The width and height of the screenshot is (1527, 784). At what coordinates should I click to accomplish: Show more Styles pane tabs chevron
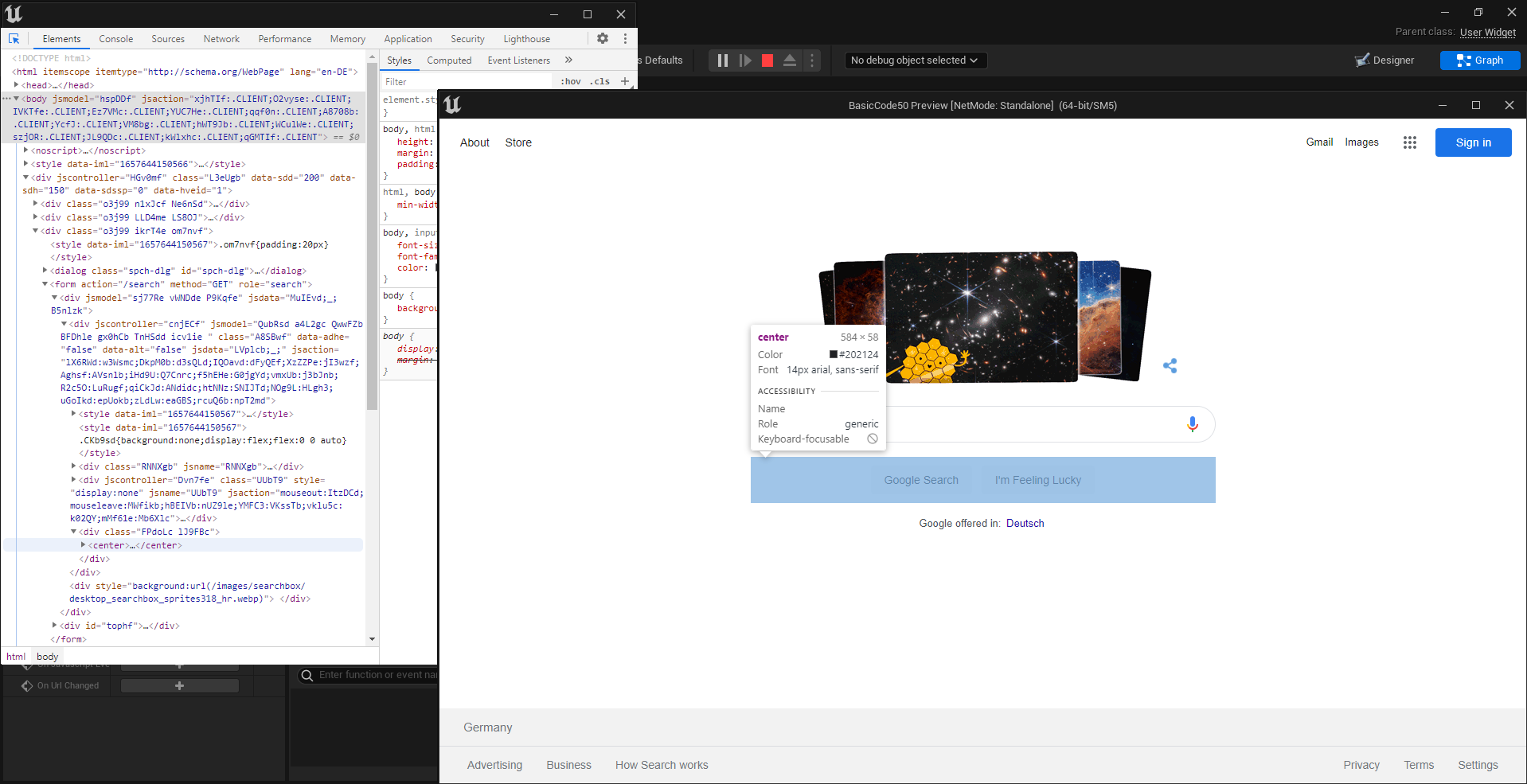(568, 60)
